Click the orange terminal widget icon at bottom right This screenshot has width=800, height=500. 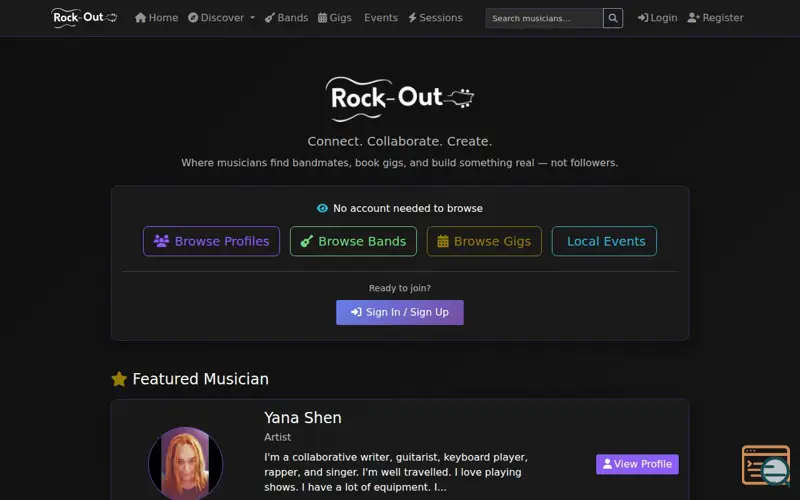coord(765,465)
